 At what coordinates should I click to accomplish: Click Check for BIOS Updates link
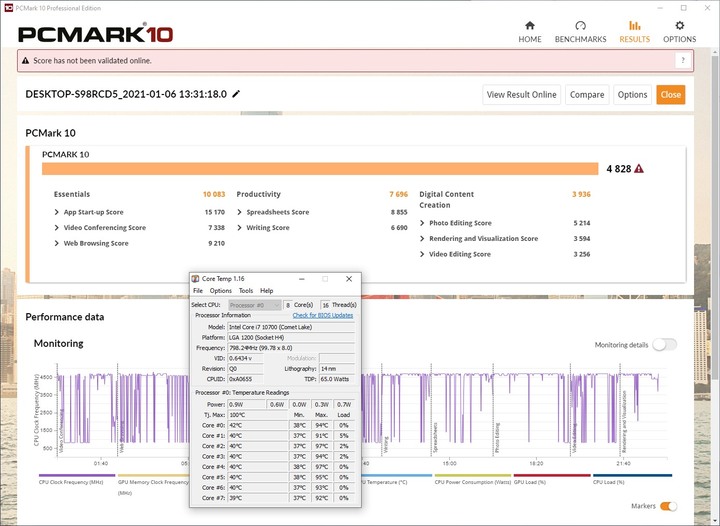point(323,315)
